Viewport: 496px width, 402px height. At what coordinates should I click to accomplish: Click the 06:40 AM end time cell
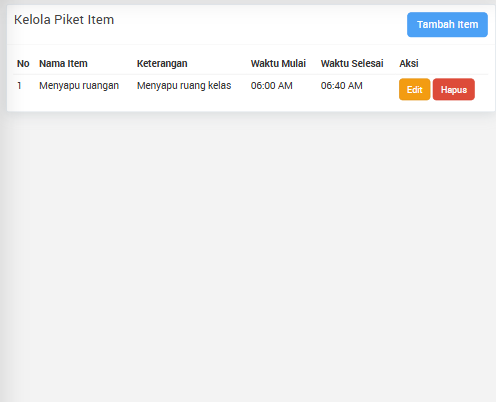tap(342, 86)
